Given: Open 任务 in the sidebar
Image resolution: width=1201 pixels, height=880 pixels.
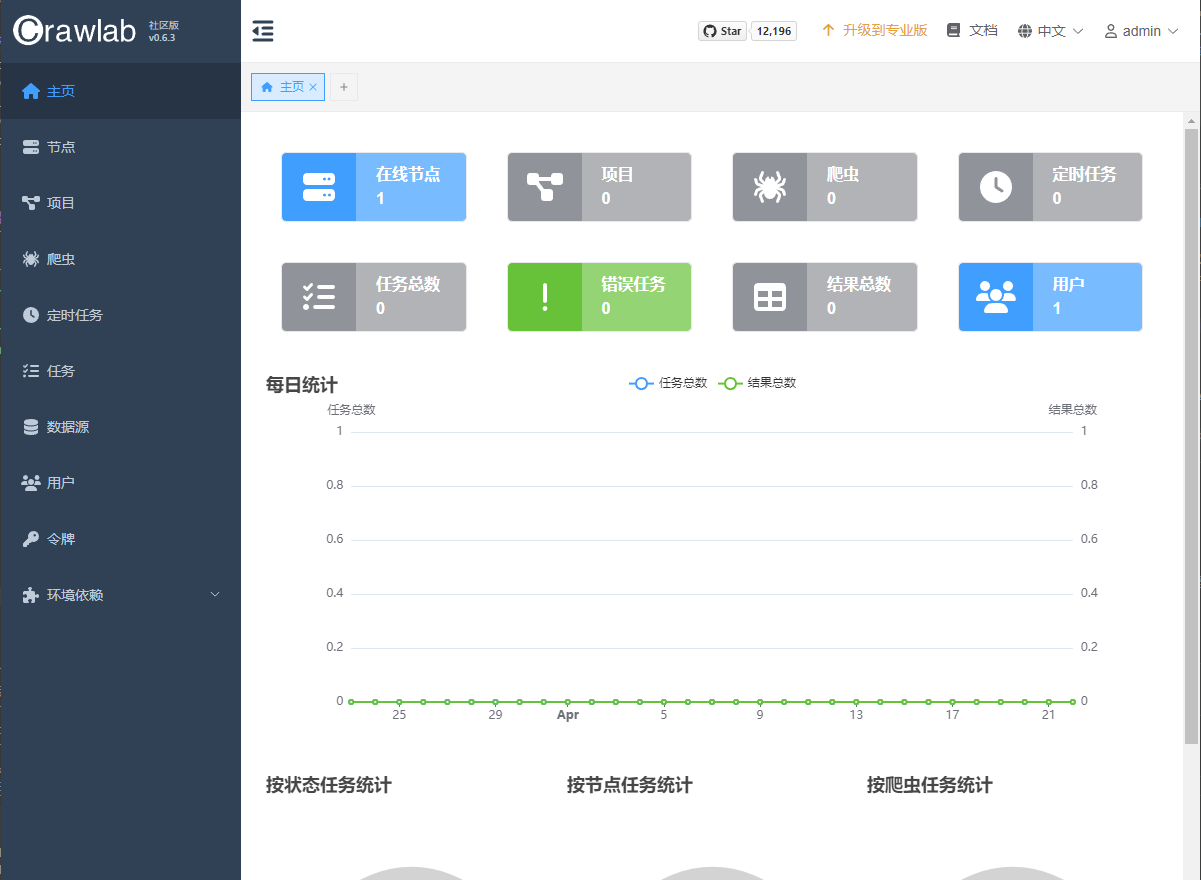Looking at the screenshot, I should coord(120,371).
